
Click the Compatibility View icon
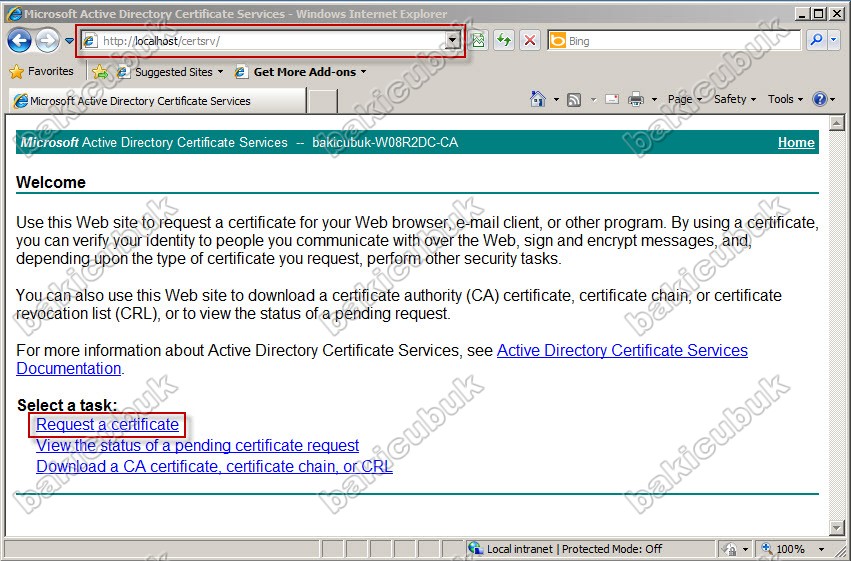click(478, 41)
